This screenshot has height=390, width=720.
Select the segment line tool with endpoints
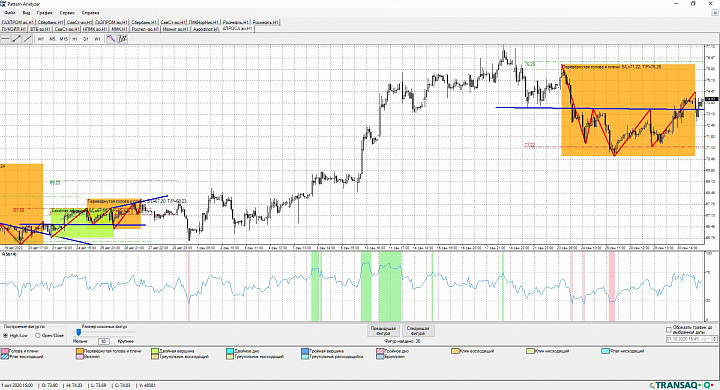point(17,39)
